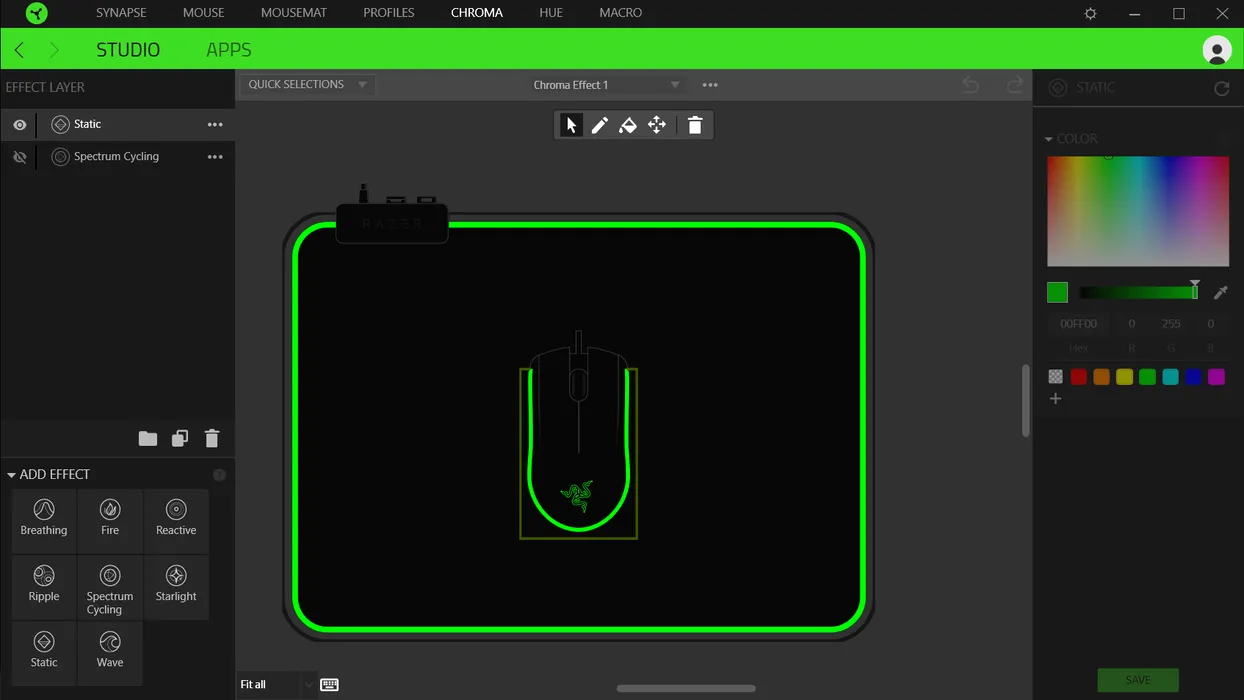This screenshot has height=700, width=1244.
Task: Add the Spectrum Cycling effect
Action: (110, 587)
